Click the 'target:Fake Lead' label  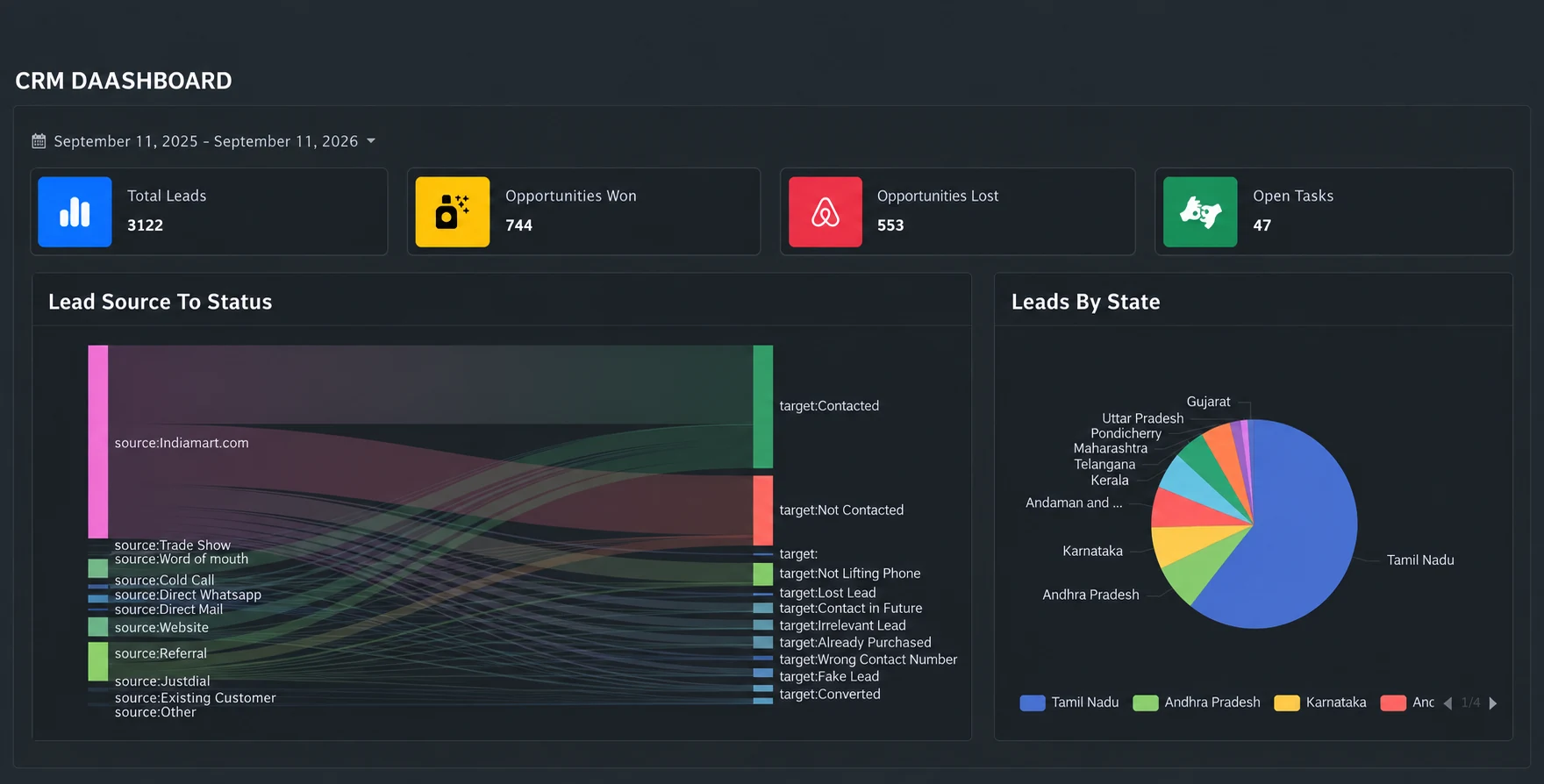click(829, 677)
